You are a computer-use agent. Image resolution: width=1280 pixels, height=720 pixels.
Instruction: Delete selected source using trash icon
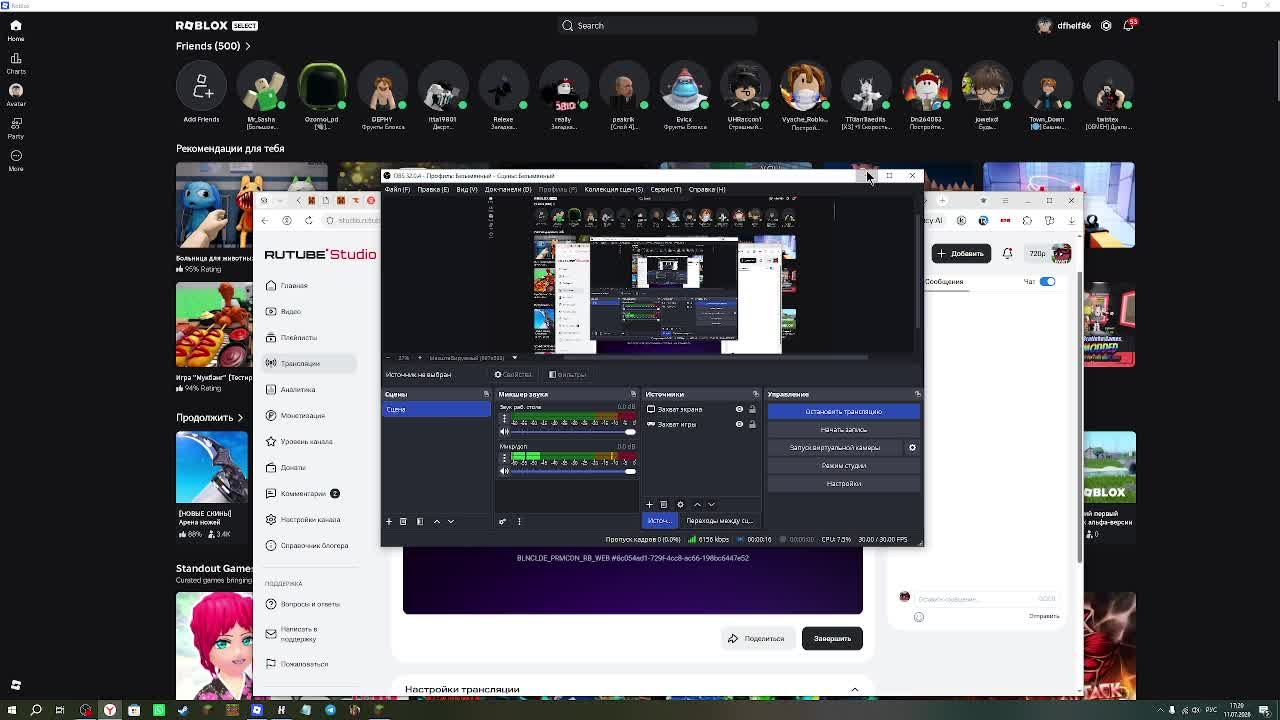point(663,504)
